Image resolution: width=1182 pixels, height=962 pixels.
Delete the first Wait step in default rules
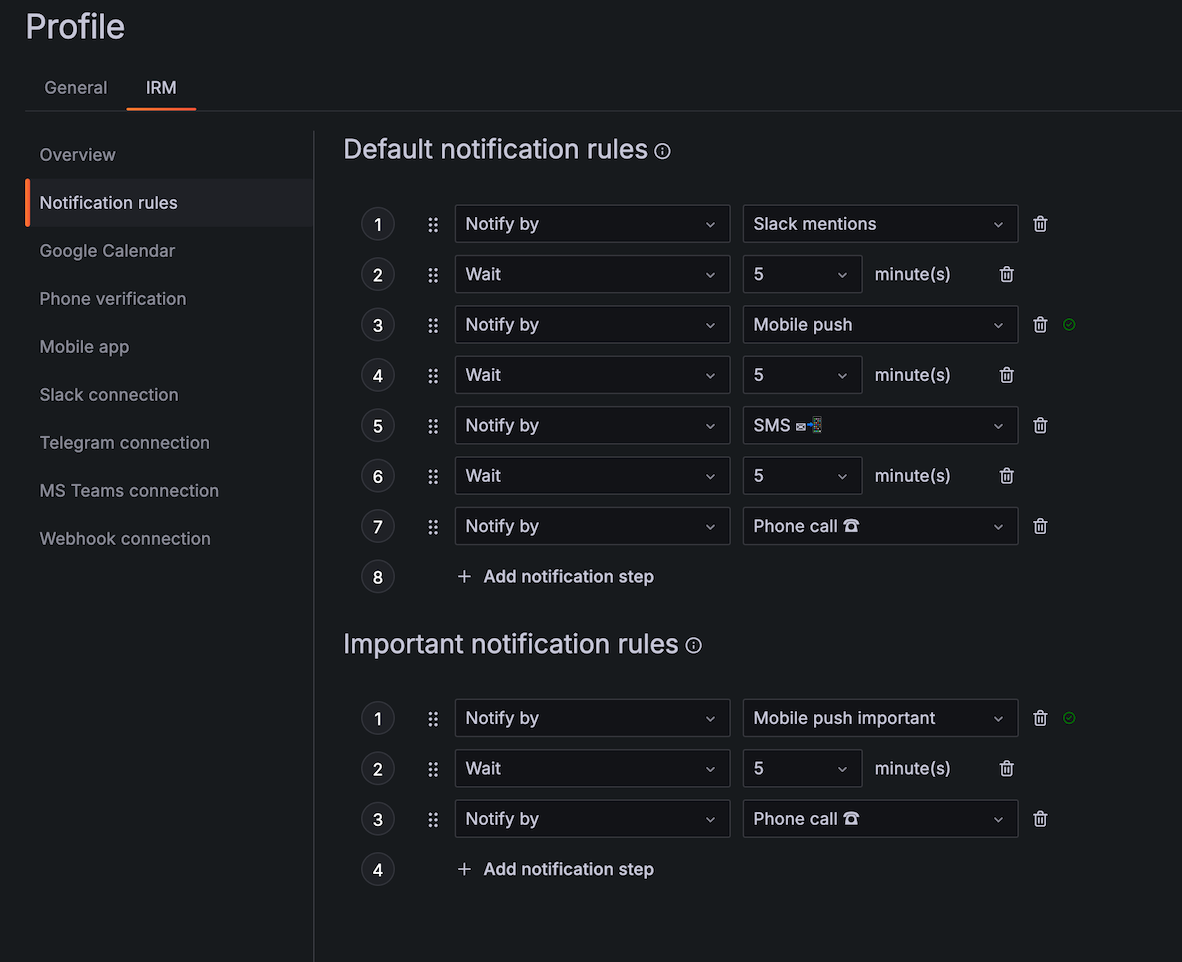(x=1006, y=274)
